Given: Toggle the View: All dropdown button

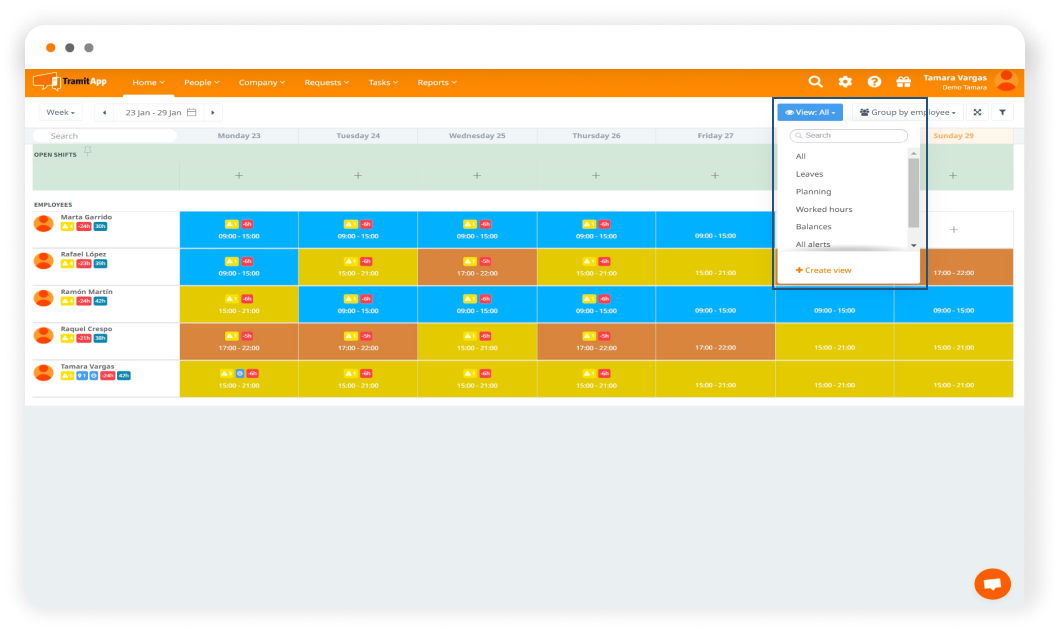Looking at the screenshot, I should click(810, 113).
